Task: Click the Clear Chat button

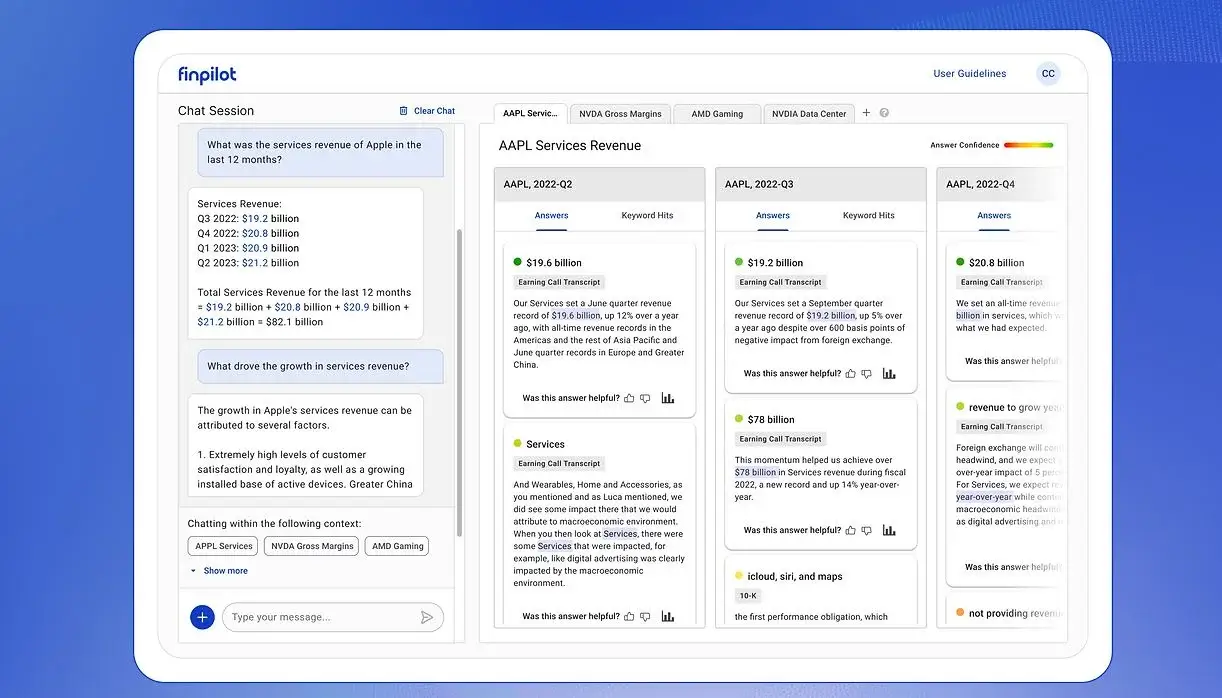Action: point(427,111)
